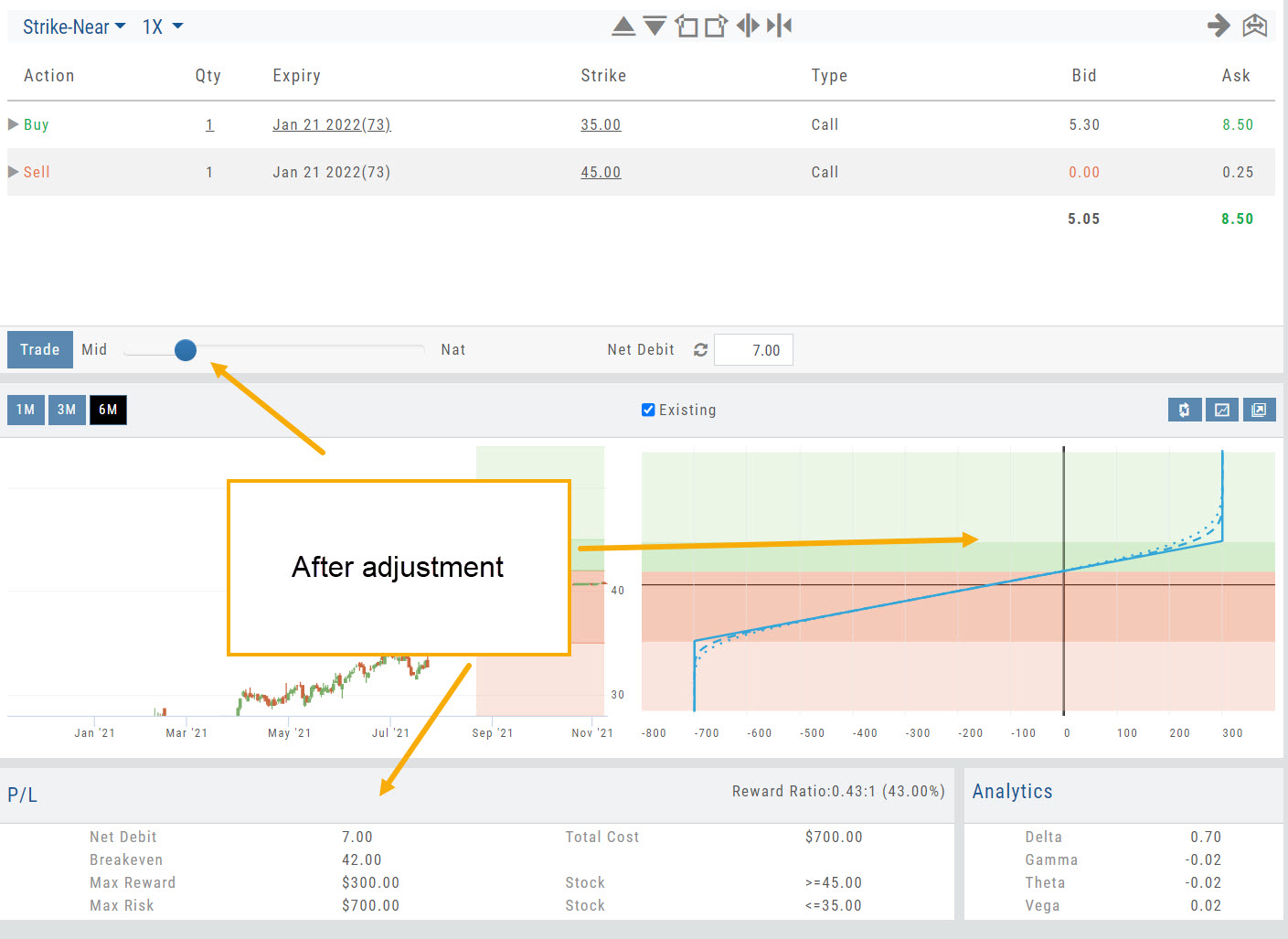Open the line chart view button
The image size is (1288, 939).
1221,410
